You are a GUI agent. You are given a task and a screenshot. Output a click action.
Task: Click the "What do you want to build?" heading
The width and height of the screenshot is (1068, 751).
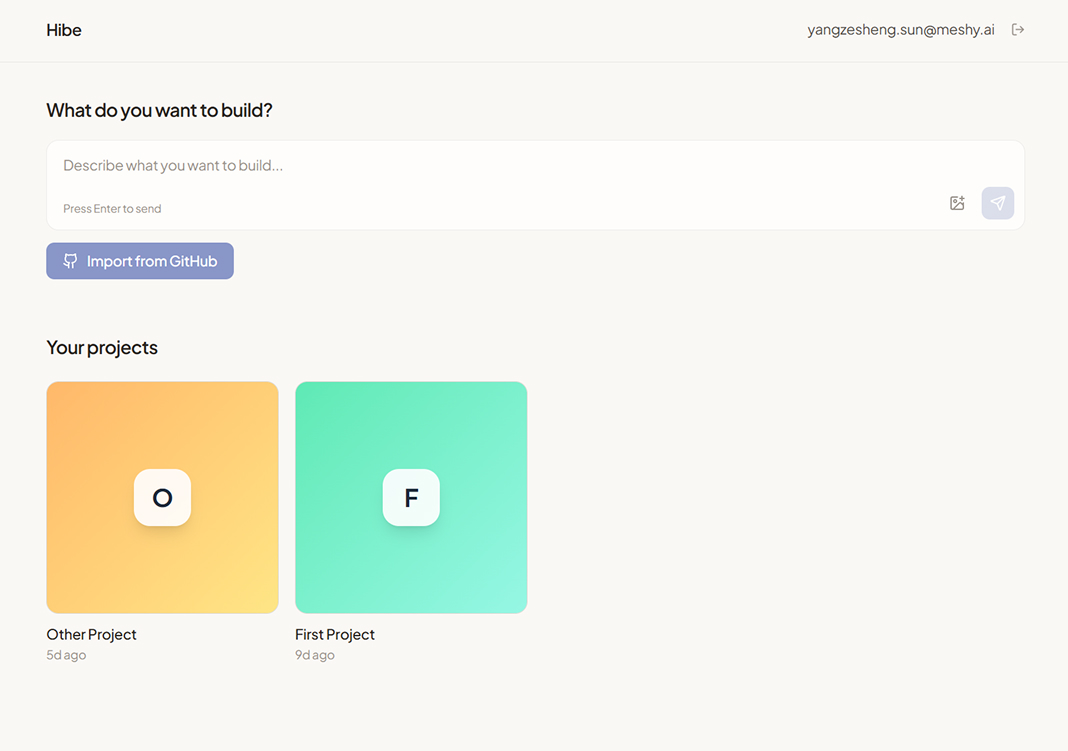click(x=159, y=110)
